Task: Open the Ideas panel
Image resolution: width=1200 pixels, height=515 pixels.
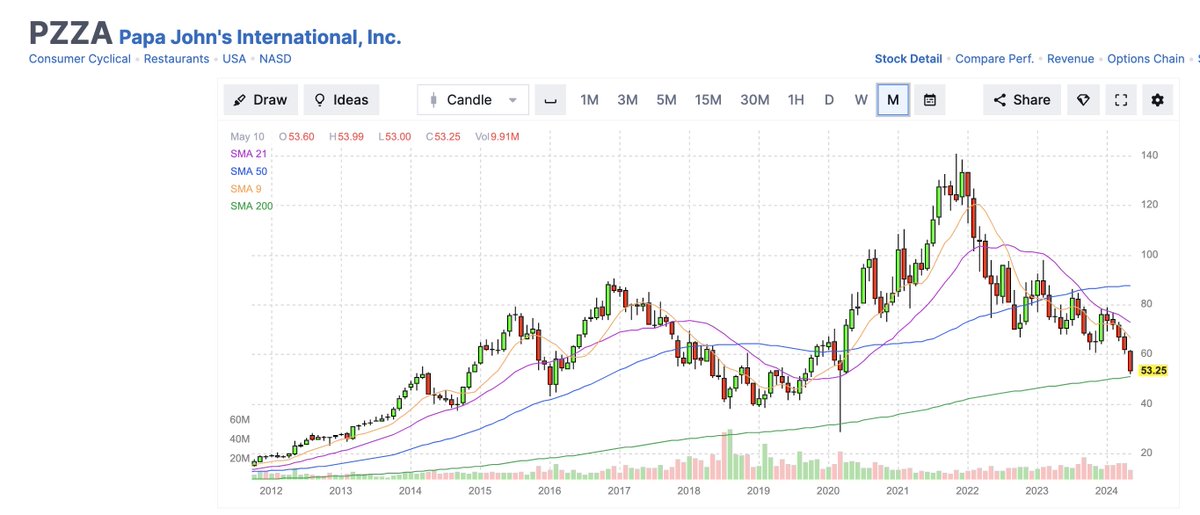Action: (x=342, y=100)
